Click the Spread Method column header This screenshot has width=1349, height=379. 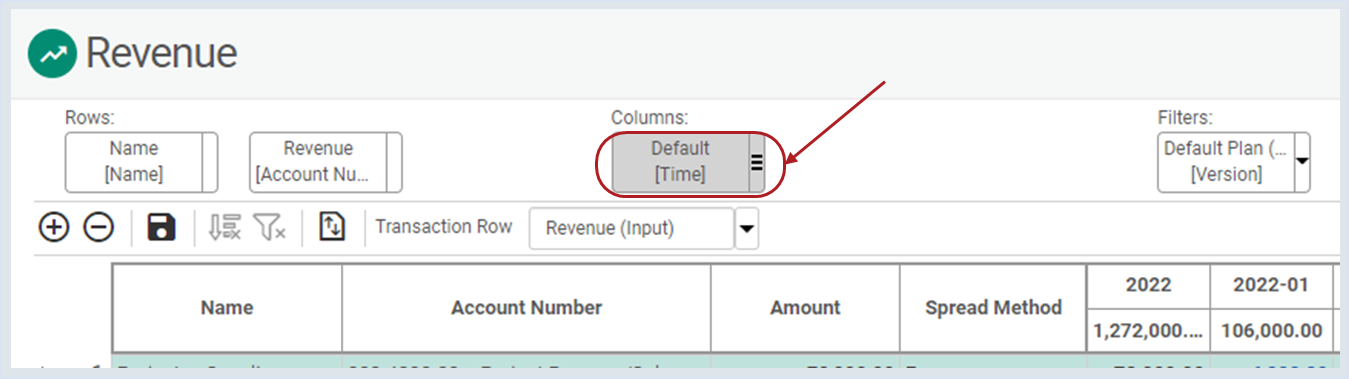[993, 308]
